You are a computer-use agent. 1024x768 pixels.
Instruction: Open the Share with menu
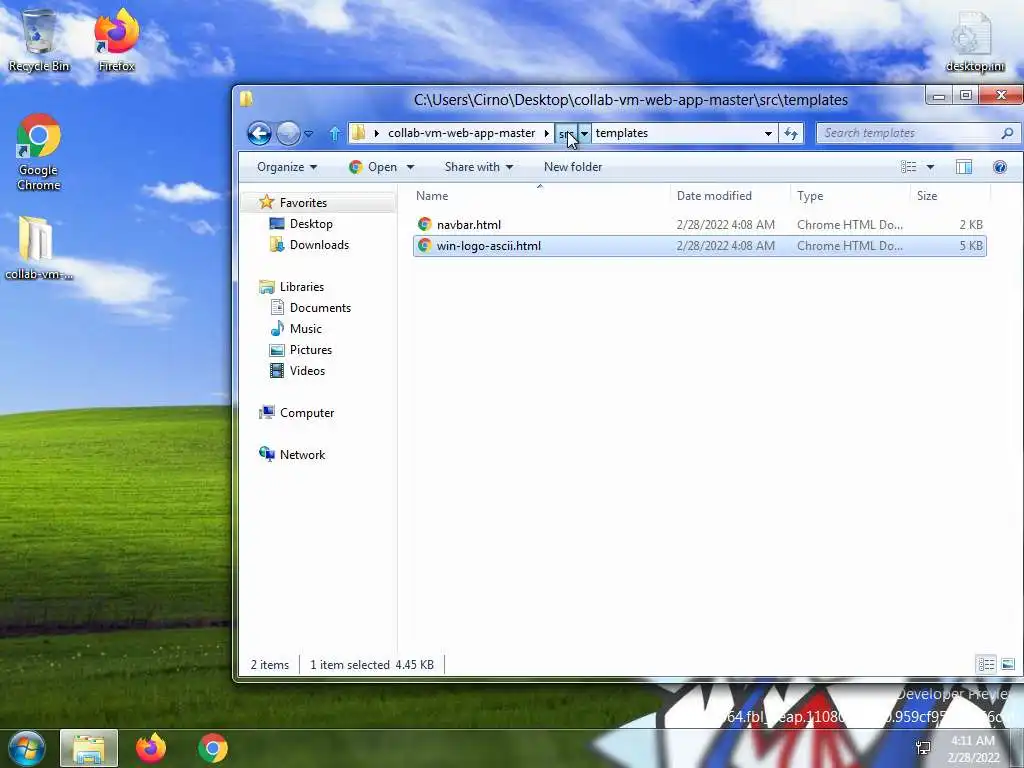(x=479, y=167)
